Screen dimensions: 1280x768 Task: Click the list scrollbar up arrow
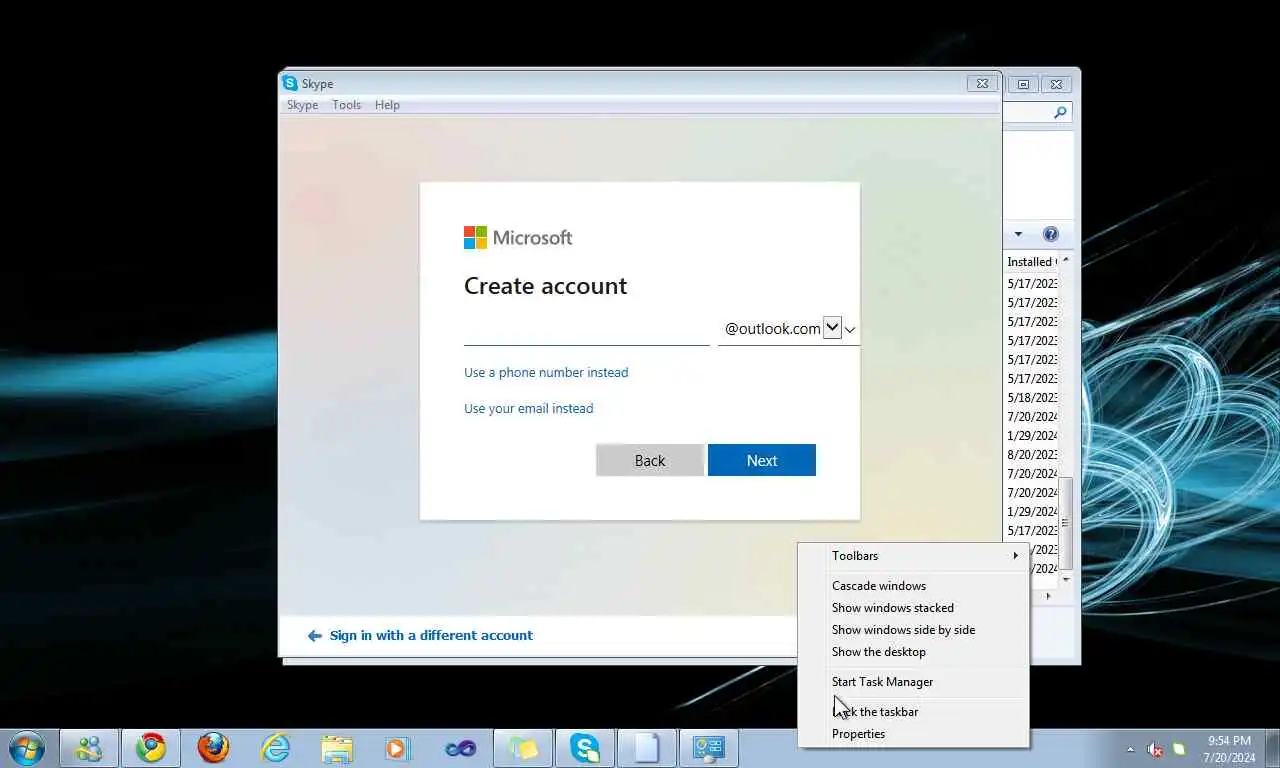click(1066, 261)
